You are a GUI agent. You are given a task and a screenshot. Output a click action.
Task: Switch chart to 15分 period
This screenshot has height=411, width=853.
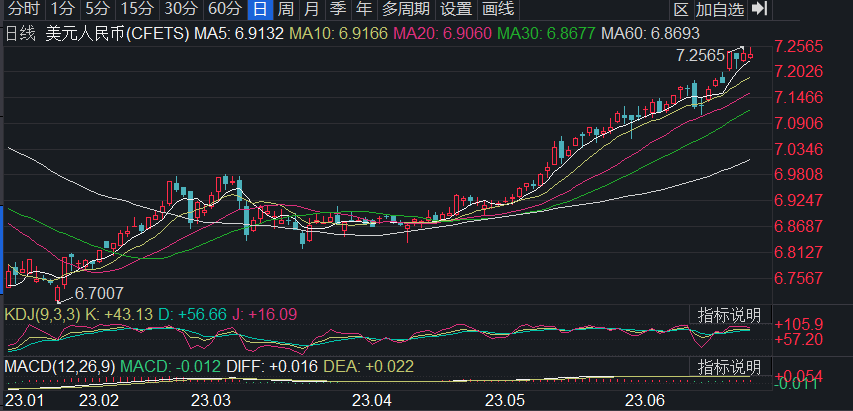(x=137, y=11)
